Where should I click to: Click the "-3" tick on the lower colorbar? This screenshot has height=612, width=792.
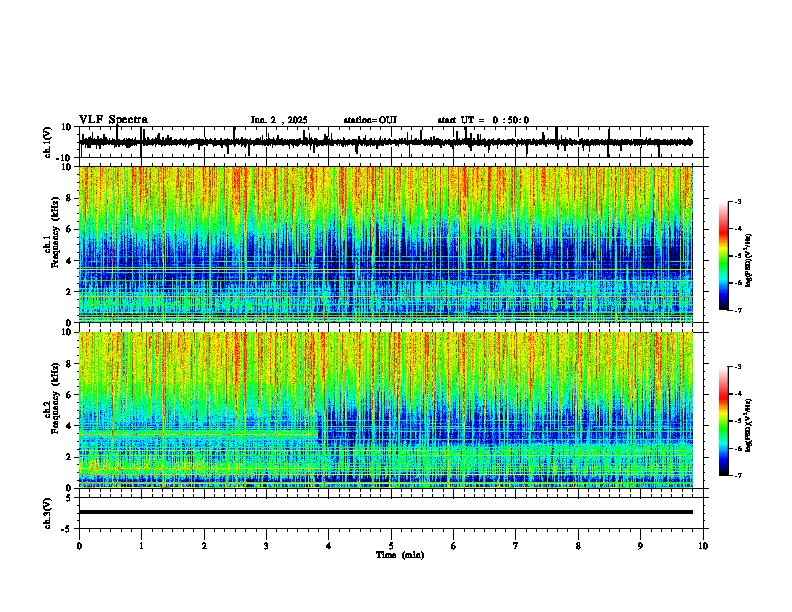tap(737, 367)
